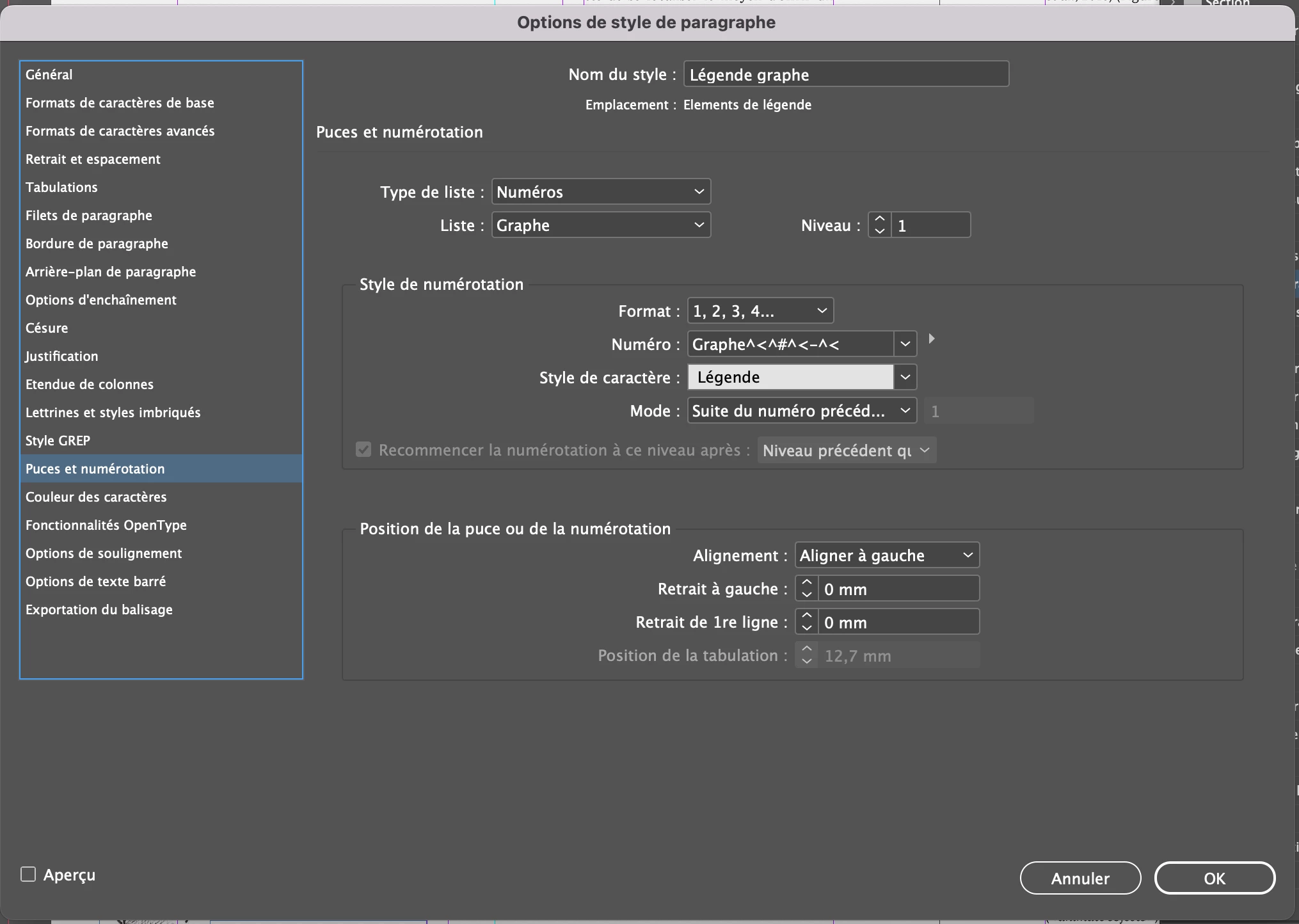Click the Retrait à gauche stepper arrows
The image size is (1299, 924).
(806, 589)
